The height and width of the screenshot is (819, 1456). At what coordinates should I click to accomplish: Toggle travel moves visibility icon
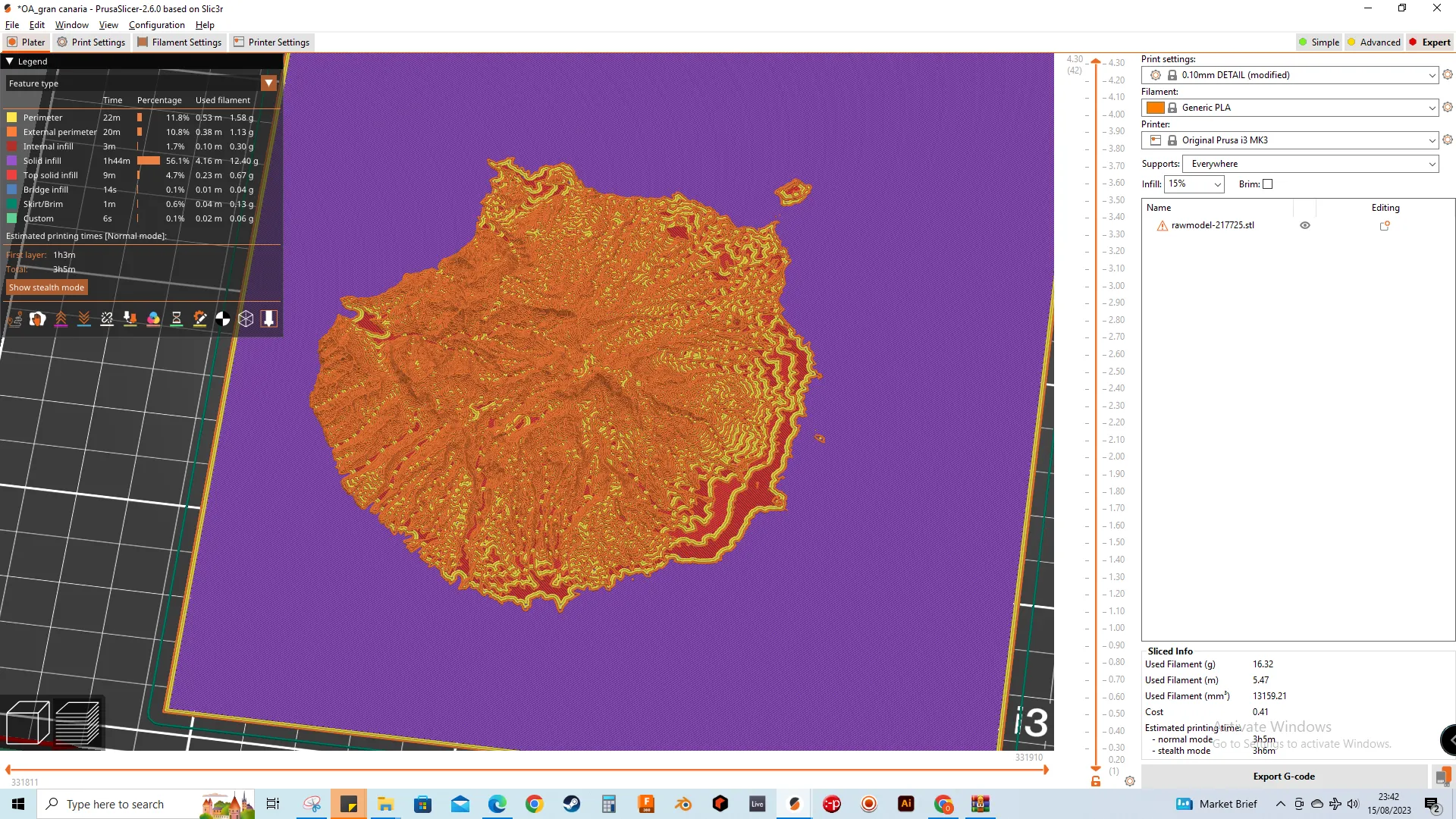14,319
